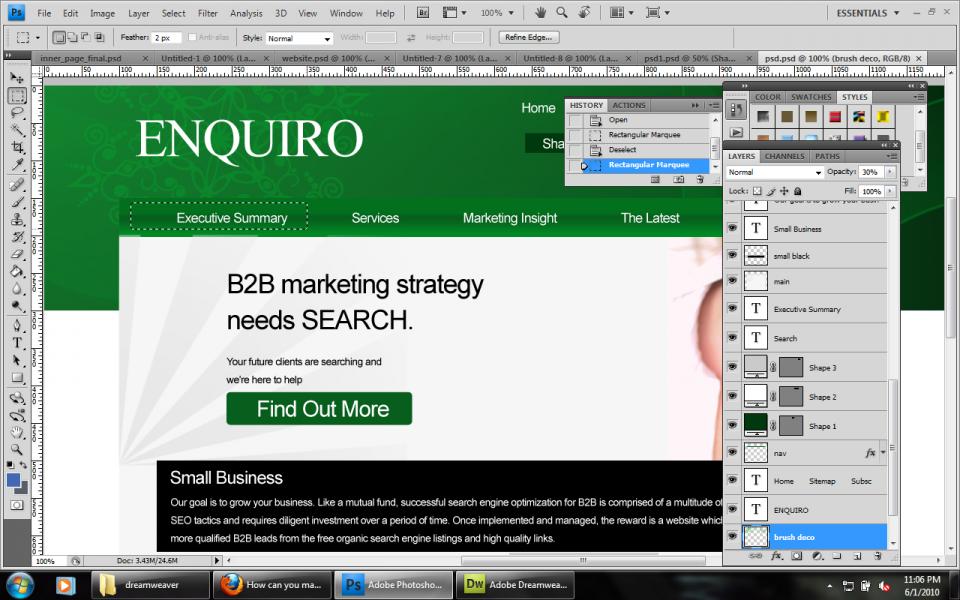Select the Lasso tool
Viewport: 960px width, 600px height.
(17, 113)
